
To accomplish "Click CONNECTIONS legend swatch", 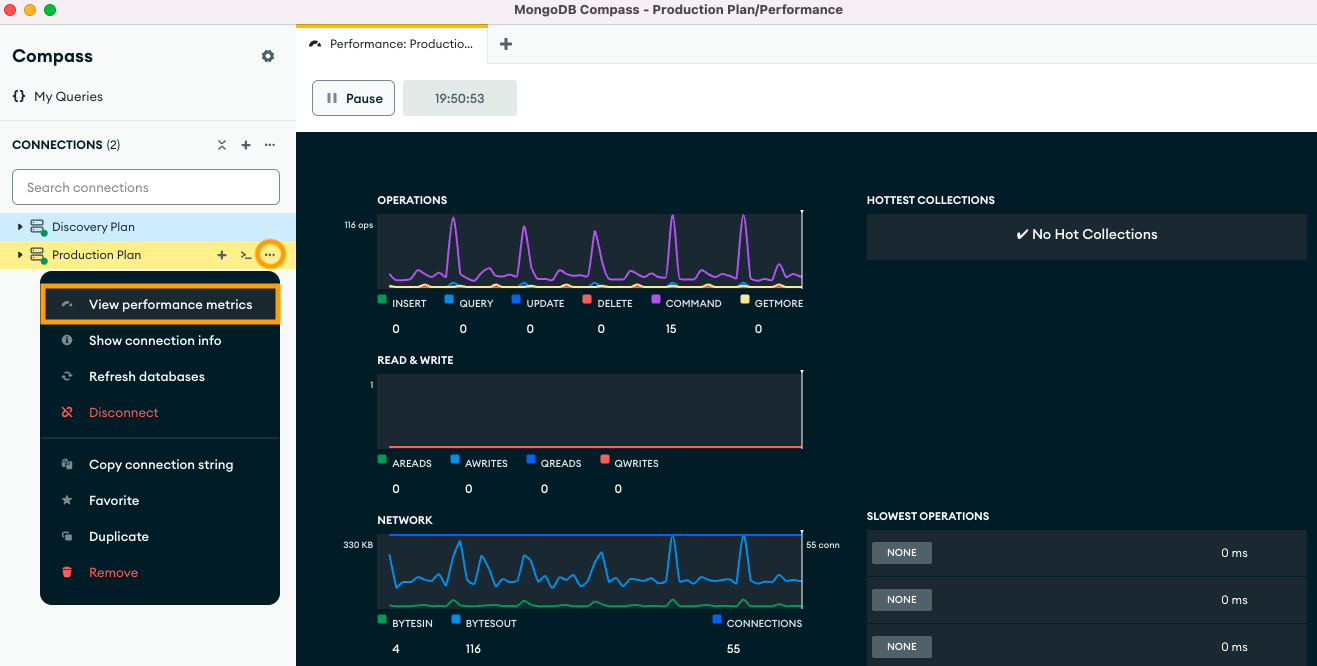I will pos(717,619).
